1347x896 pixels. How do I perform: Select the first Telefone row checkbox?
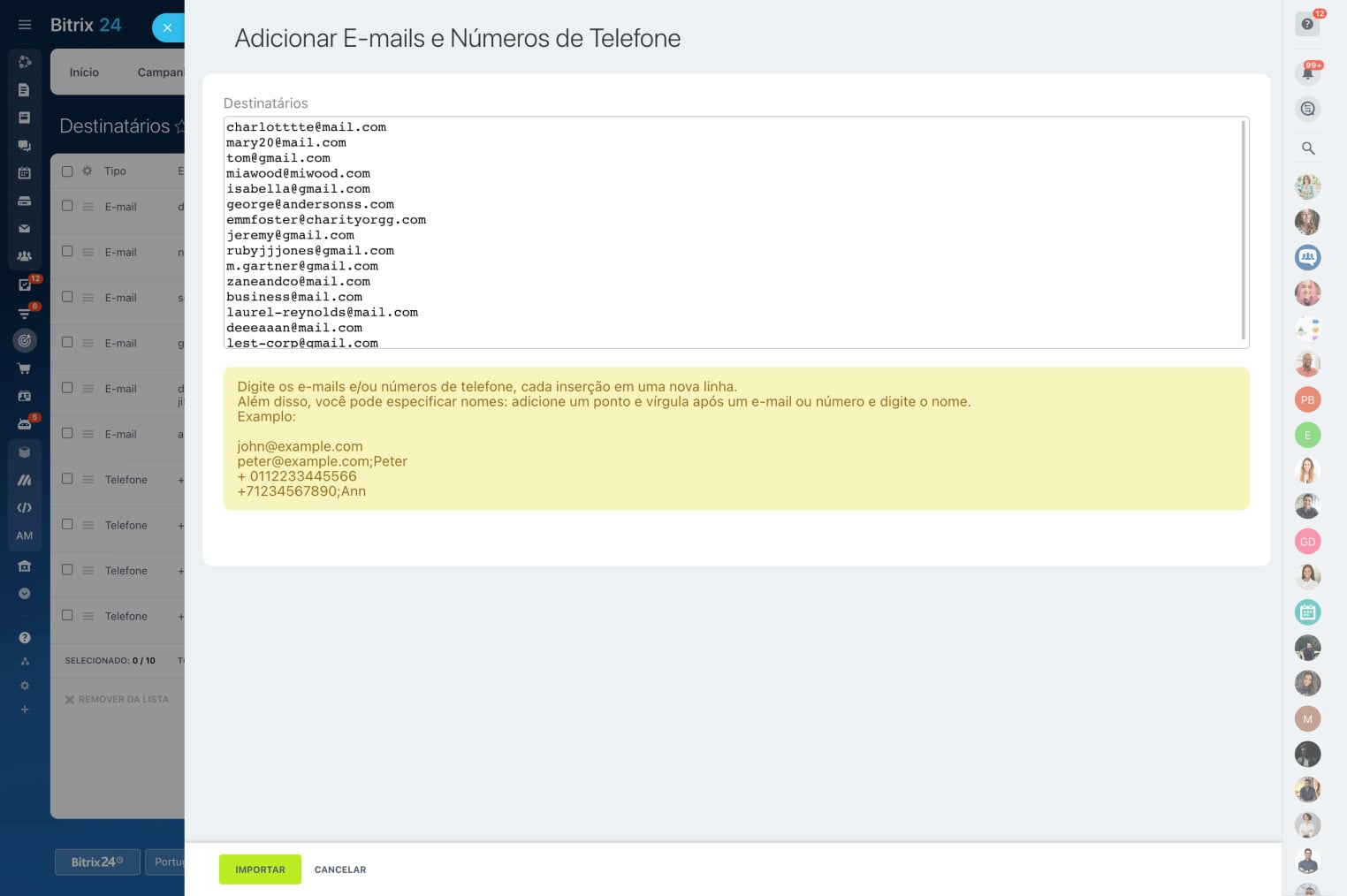click(x=67, y=479)
